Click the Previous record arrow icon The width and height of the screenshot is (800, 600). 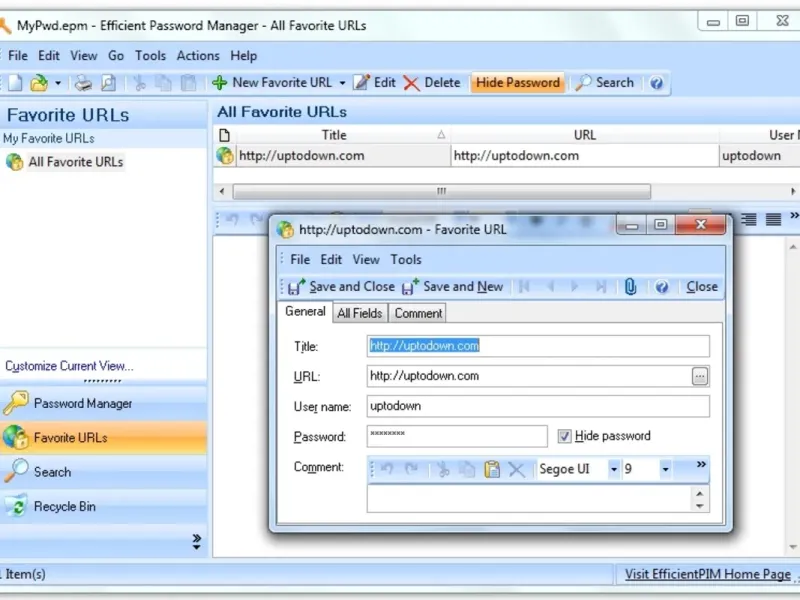(551, 287)
